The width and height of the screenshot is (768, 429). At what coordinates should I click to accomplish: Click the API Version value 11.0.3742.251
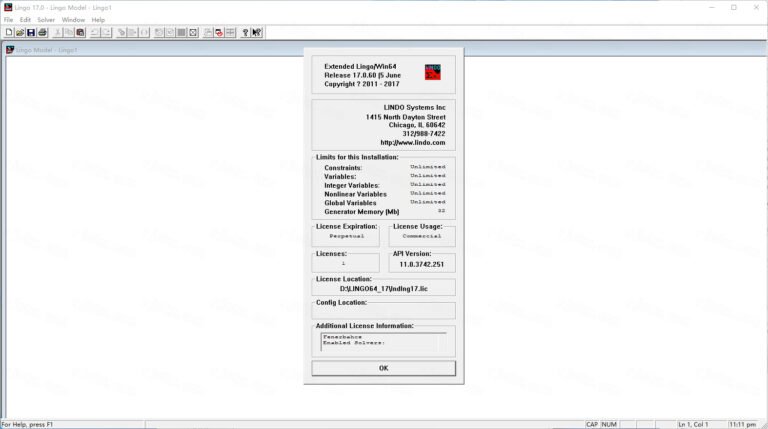point(422,264)
